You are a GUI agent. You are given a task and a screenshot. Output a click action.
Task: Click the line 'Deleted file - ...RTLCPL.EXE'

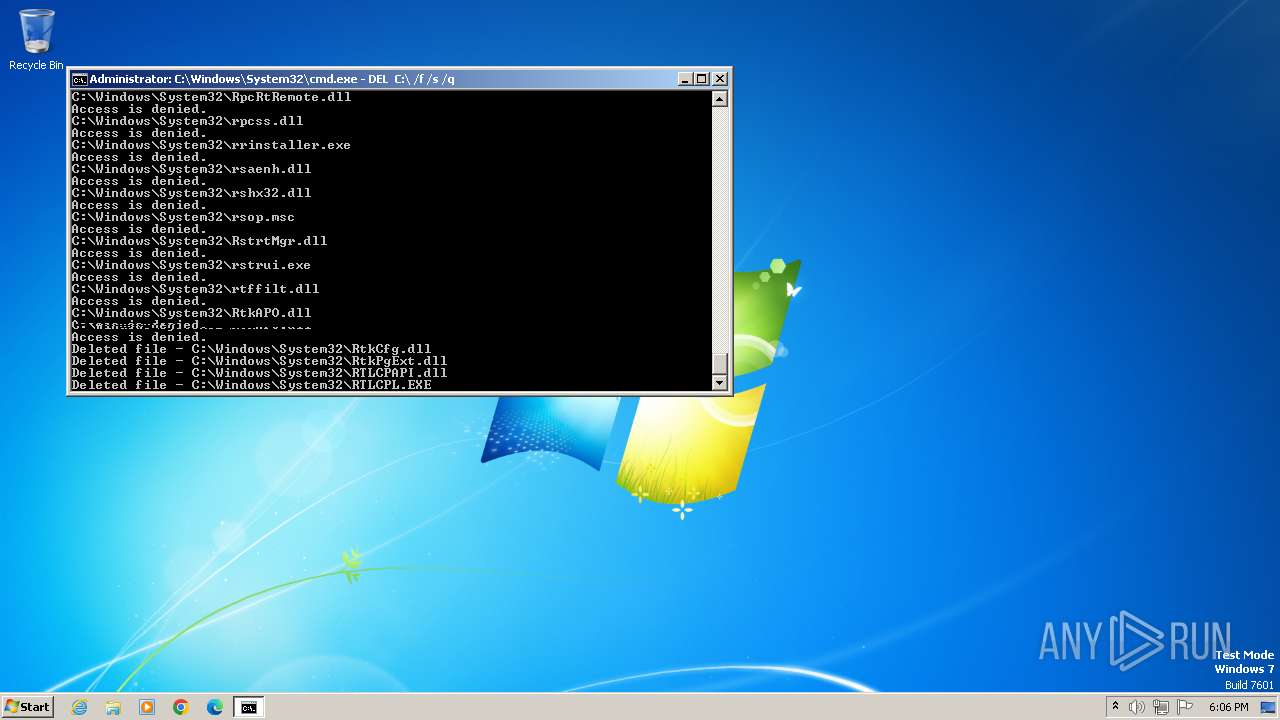pyautogui.click(x=251, y=385)
